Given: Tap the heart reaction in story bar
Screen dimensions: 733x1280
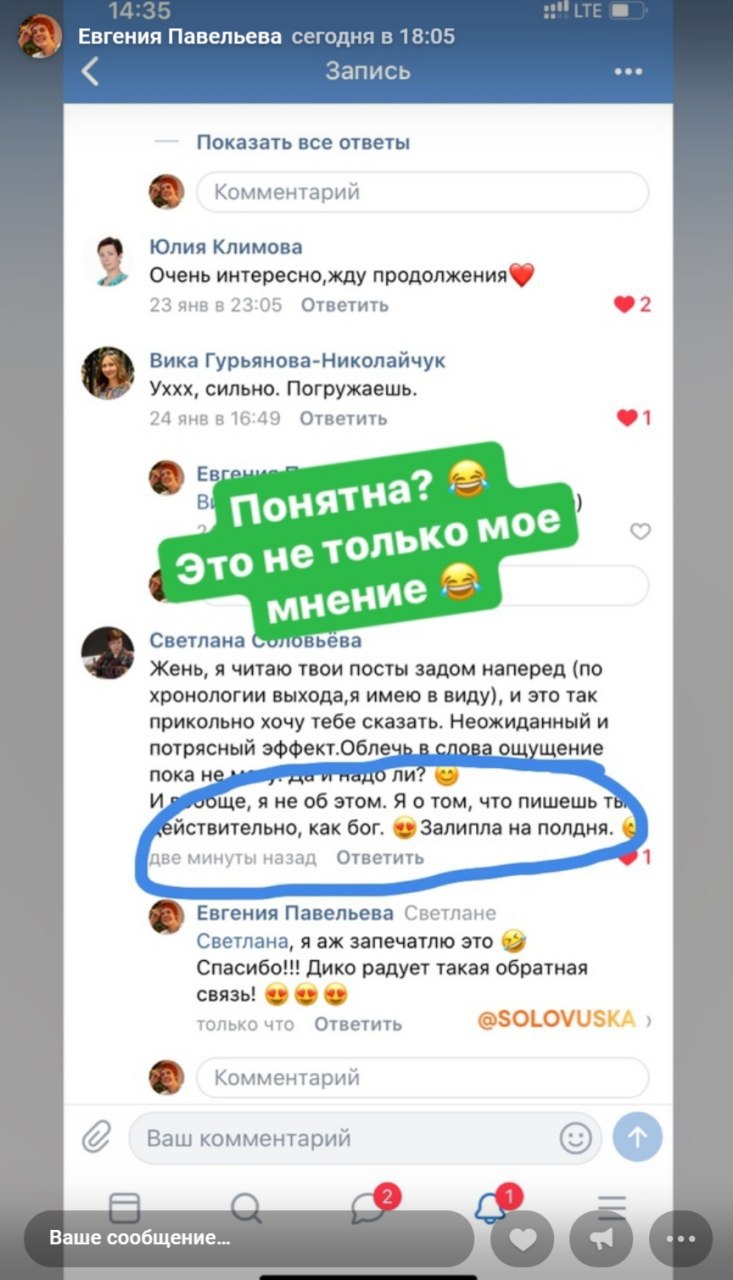Looking at the screenshot, I should (x=522, y=1238).
